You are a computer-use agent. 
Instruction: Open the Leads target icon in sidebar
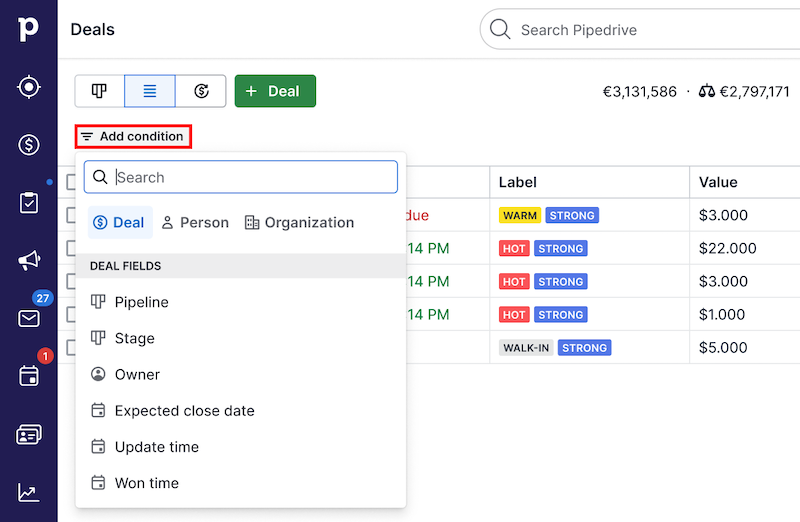[x=29, y=88]
